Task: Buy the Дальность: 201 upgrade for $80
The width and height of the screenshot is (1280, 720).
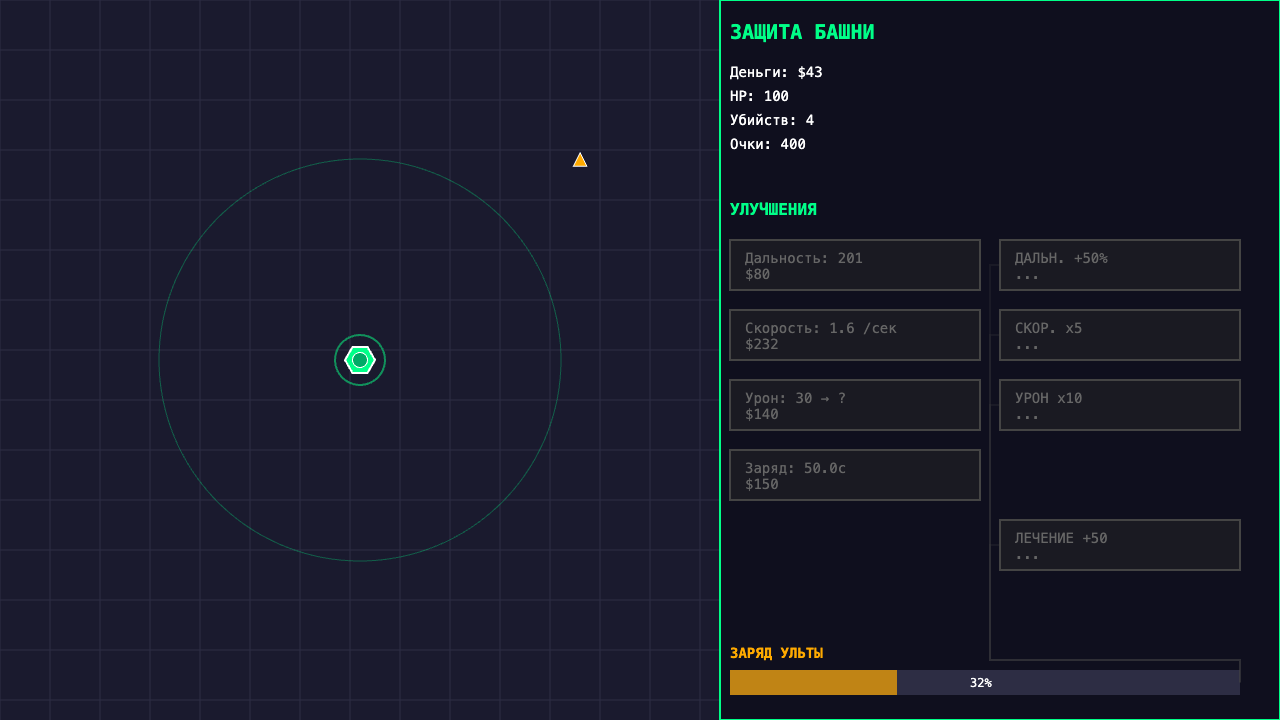Action: coord(855,265)
